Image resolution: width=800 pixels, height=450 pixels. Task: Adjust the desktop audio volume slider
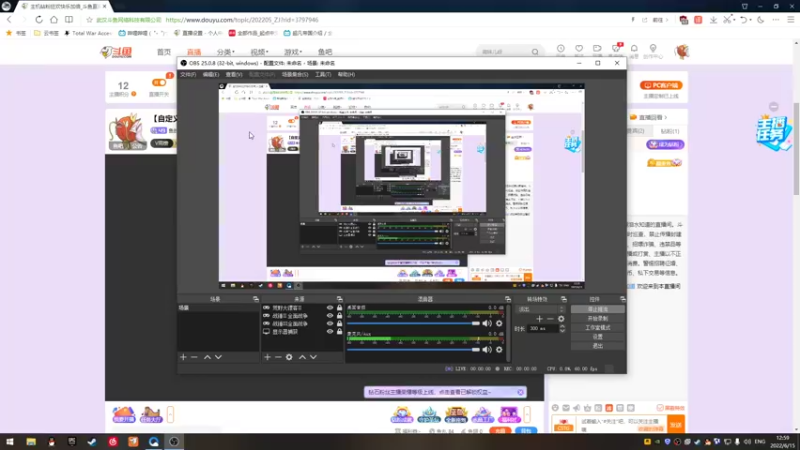(x=414, y=323)
